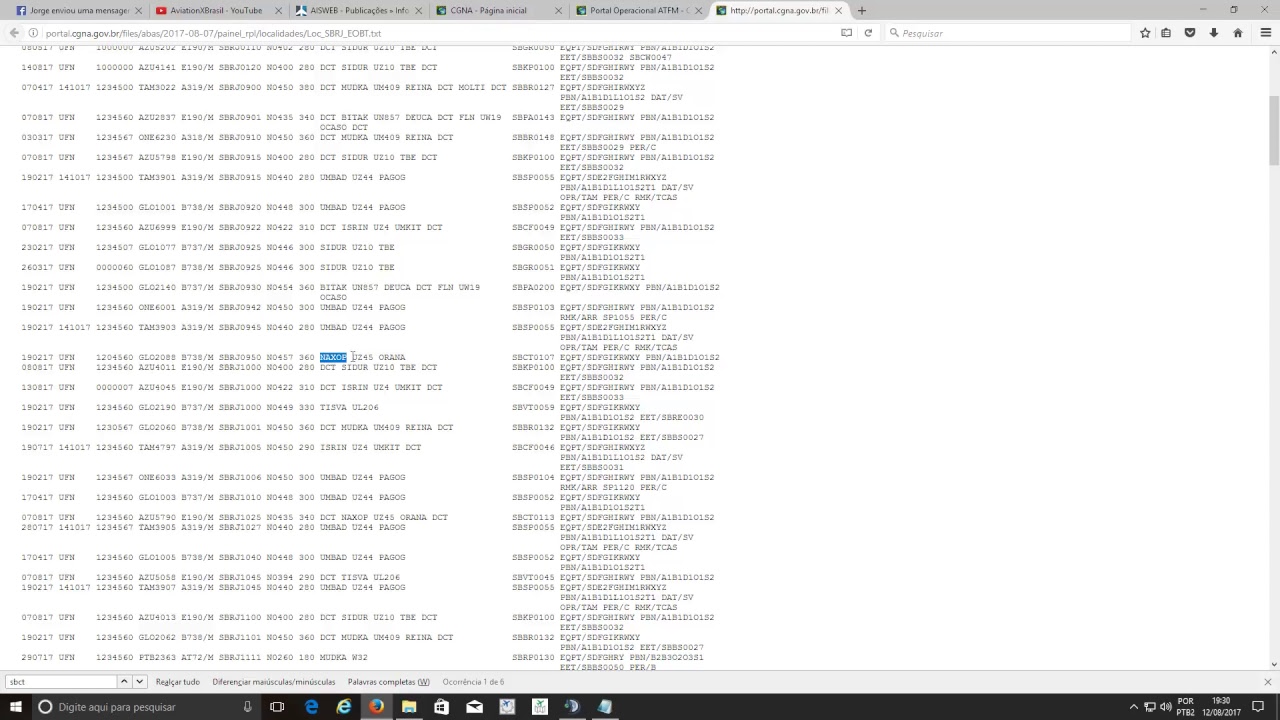The height and width of the screenshot is (720, 1280).
Task: Click highlighted NAXOP text in GLO2088 row
Action: coord(333,357)
